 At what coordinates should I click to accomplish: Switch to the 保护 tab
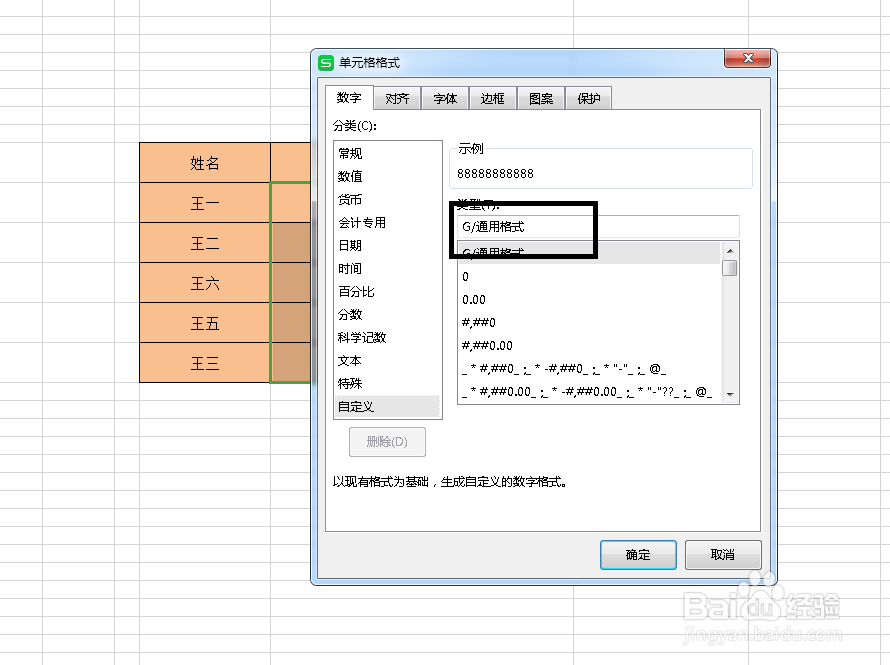588,97
